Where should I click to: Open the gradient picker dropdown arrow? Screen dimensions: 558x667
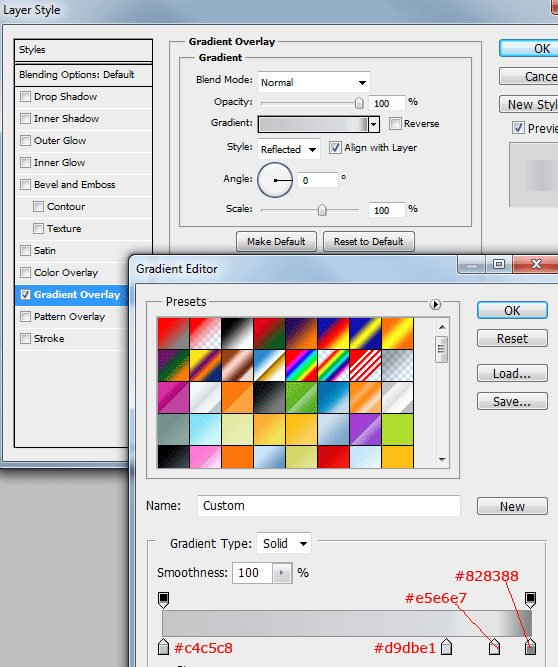(x=373, y=124)
